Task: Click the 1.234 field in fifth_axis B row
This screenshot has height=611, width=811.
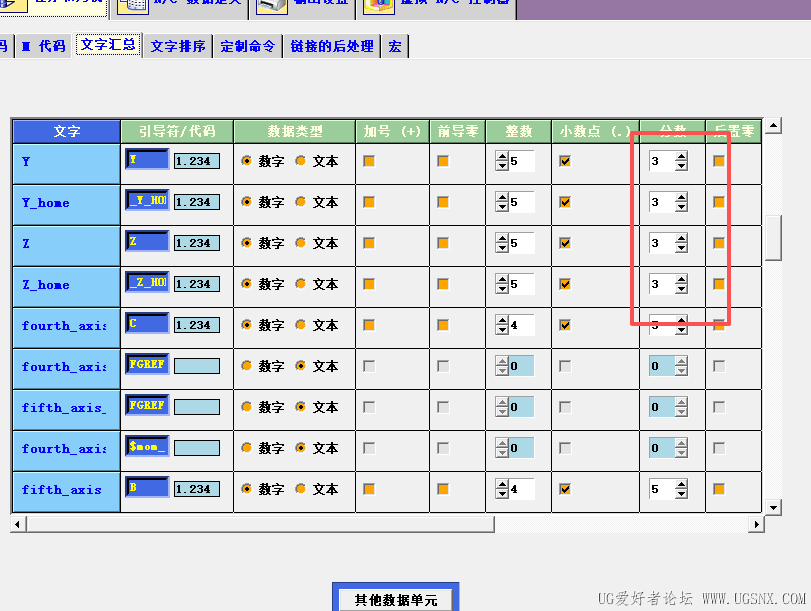Action: 197,488
